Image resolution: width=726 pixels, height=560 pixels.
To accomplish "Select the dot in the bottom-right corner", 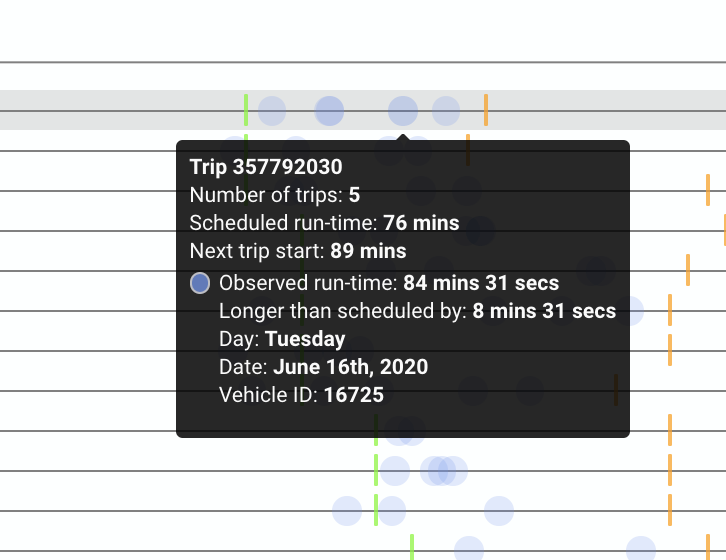I will 641,550.
